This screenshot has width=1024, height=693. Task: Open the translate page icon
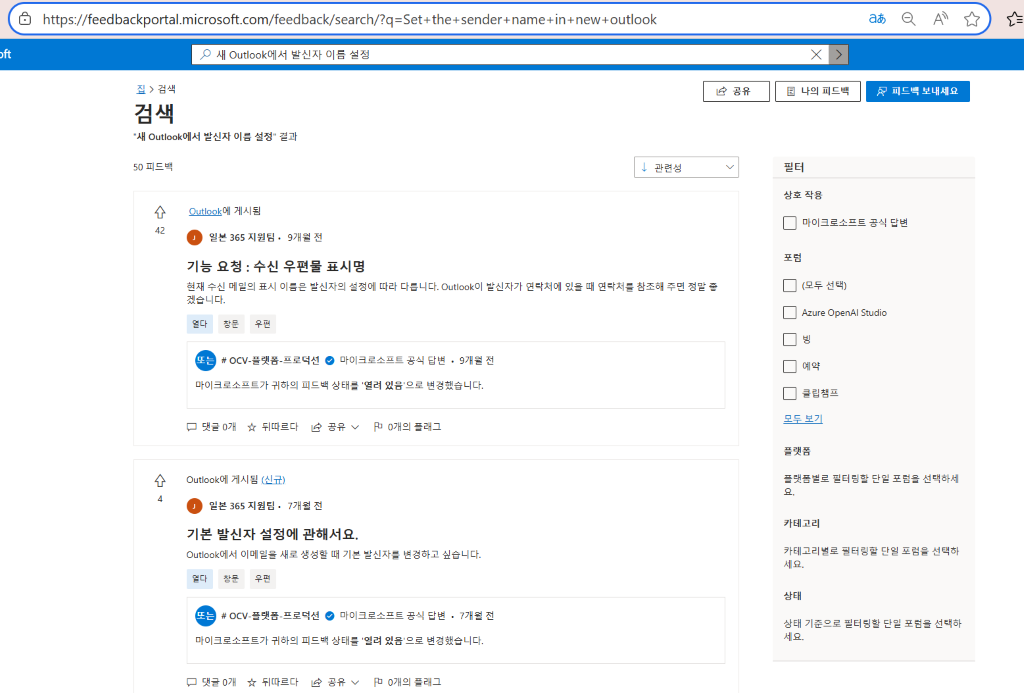877,19
